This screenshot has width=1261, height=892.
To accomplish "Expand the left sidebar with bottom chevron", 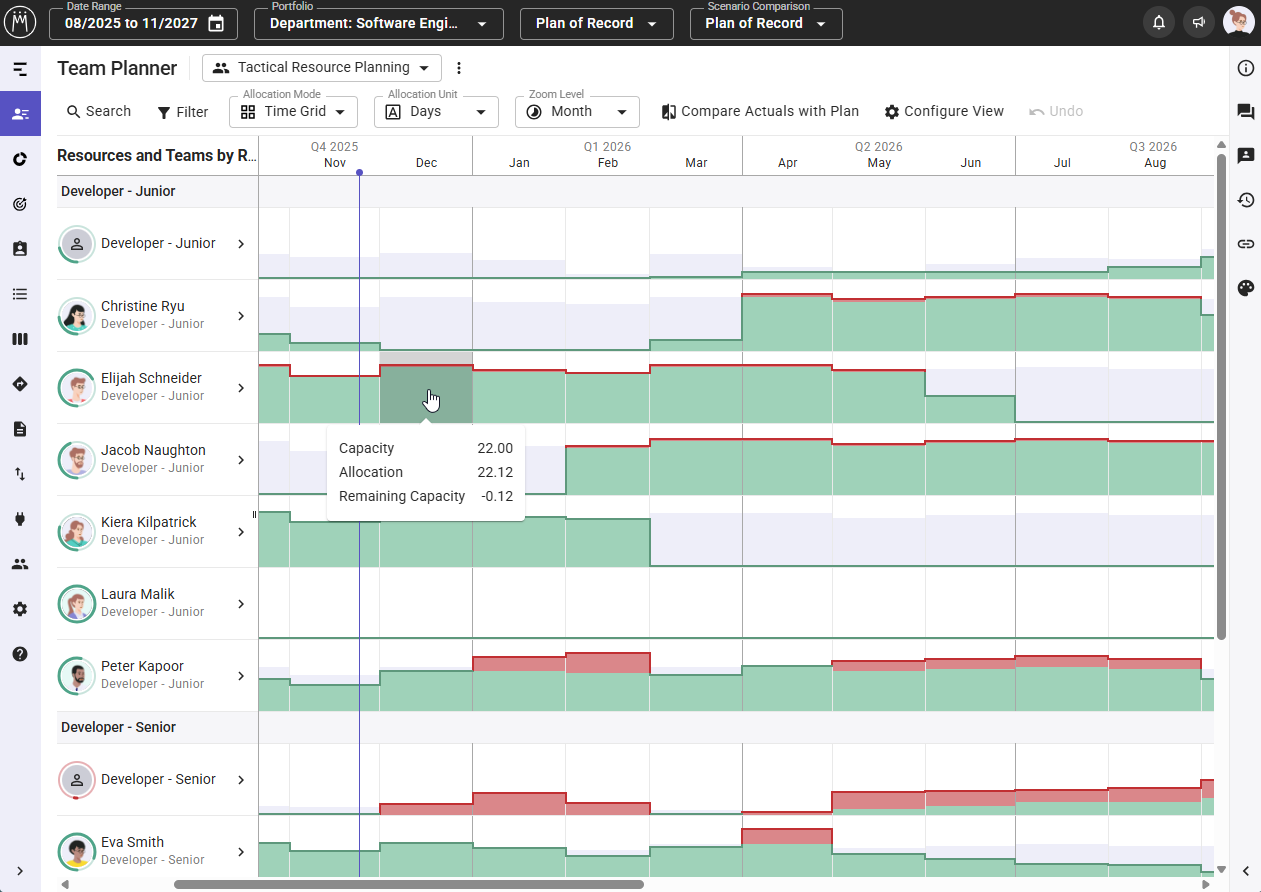I will (20, 871).
